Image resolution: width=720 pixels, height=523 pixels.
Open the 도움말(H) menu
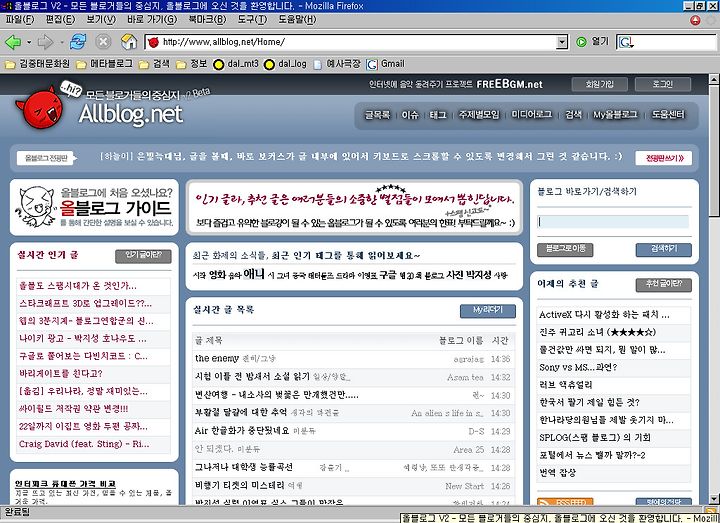[x=297, y=20]
